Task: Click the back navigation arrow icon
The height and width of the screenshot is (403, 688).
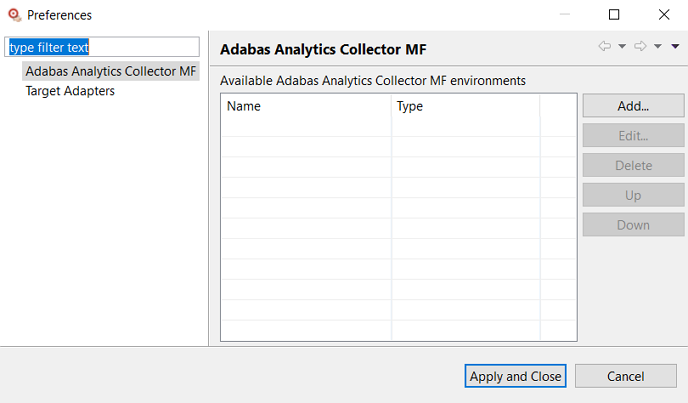Action: [605, 47]
